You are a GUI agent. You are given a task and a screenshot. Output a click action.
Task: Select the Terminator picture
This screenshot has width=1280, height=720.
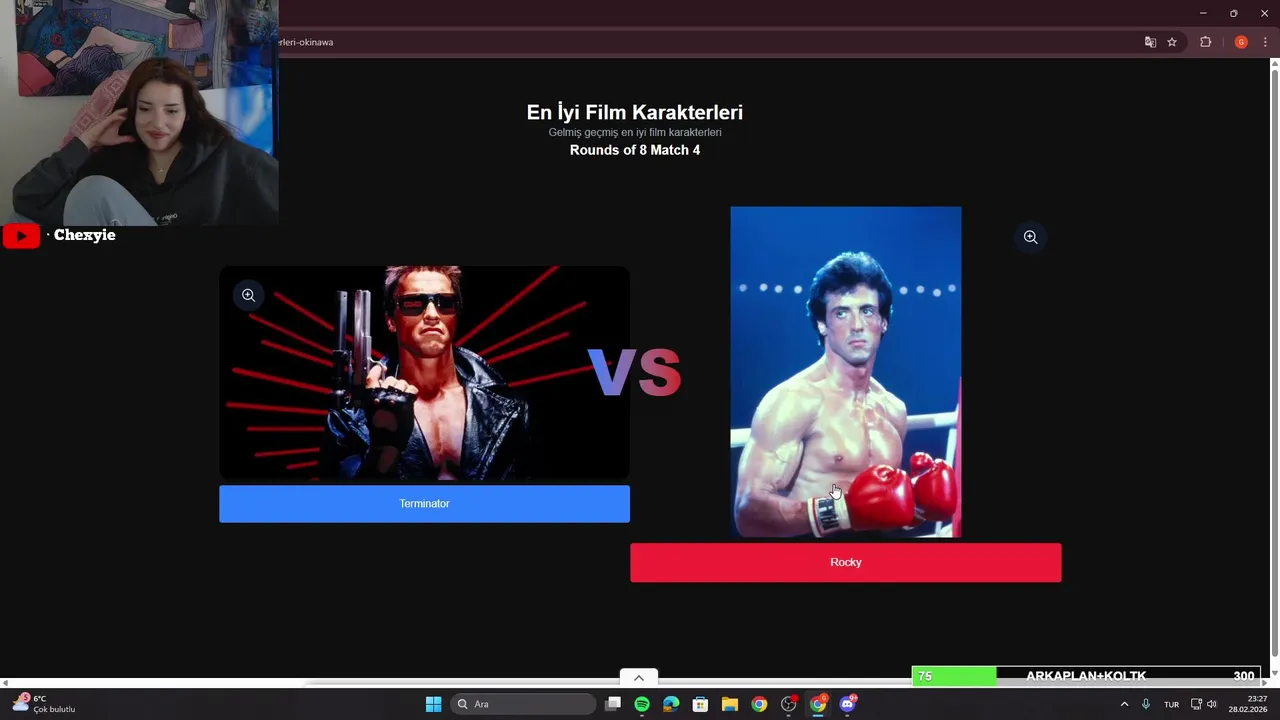[x=424, y=373]
